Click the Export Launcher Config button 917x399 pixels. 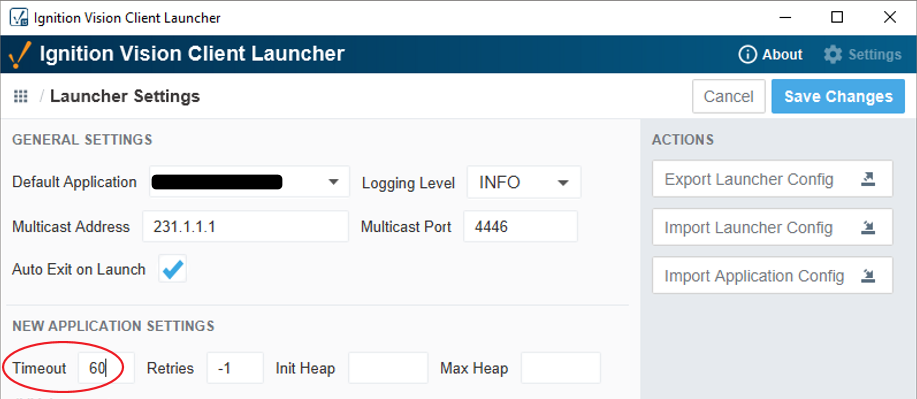(773, 179)
